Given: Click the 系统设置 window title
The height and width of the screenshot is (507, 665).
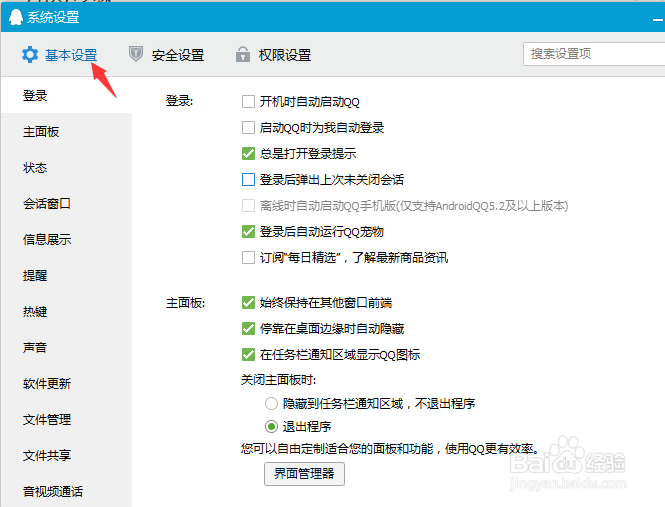Looking at the screenshot, I should (53, 17).
